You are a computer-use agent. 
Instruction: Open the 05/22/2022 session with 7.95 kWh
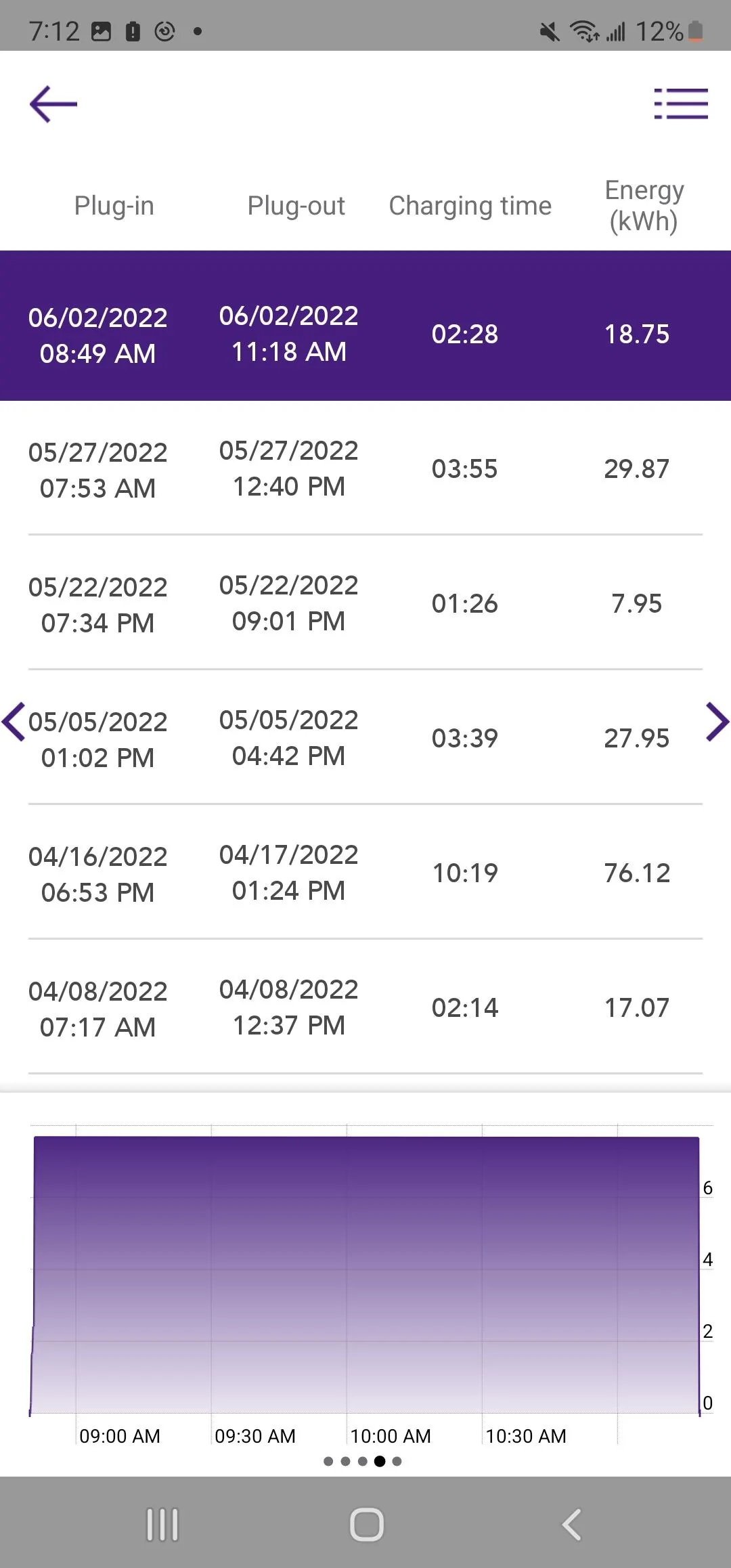point(365,603)
